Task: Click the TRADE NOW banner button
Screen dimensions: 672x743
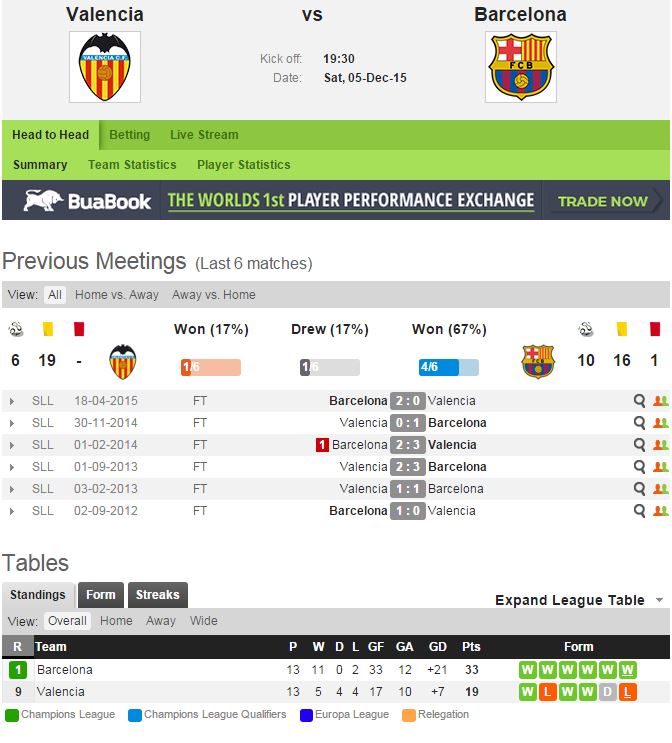Action: (x=603, y=201)
